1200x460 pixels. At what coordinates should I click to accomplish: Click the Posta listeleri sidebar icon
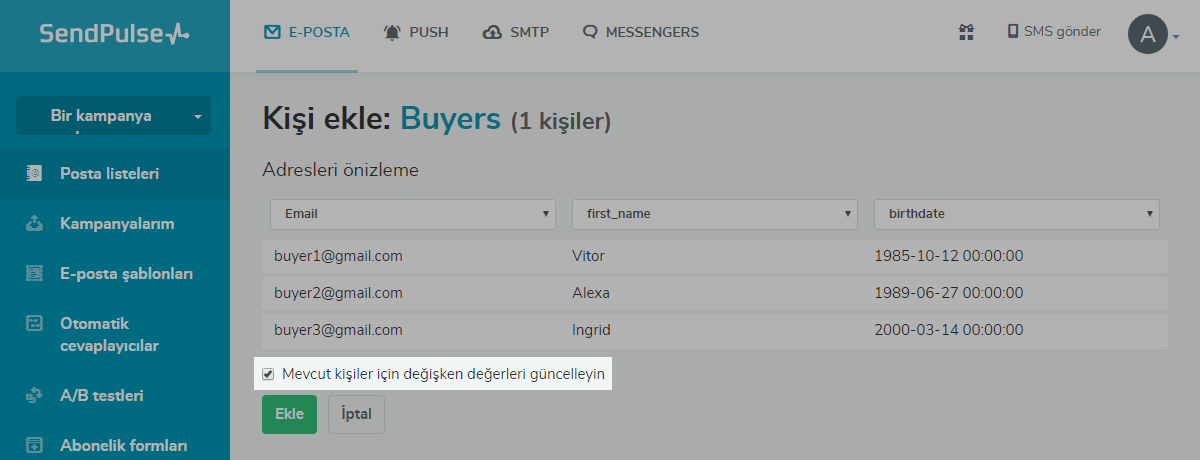pos(35,173)
